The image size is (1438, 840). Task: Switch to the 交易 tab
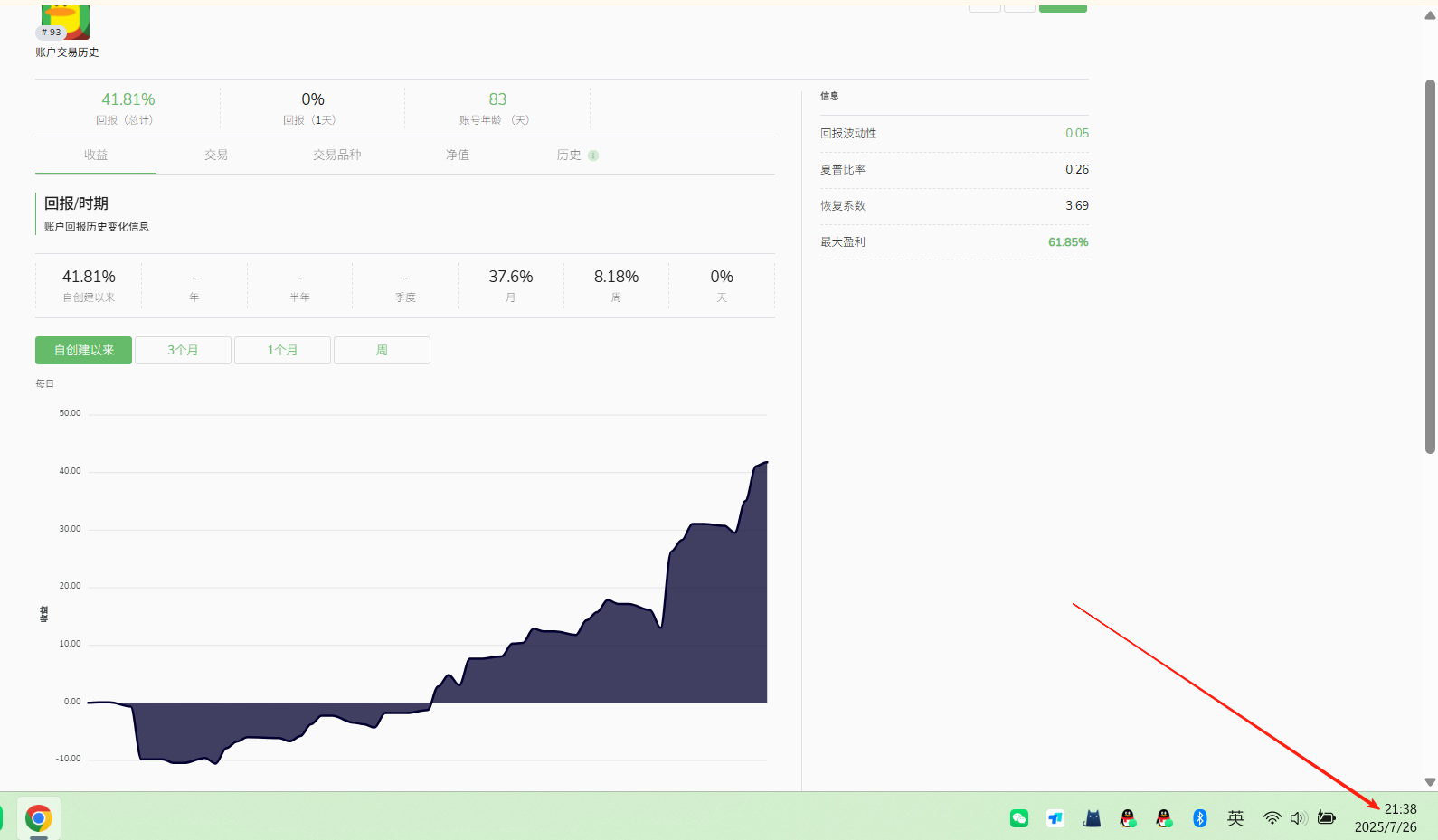(216, 155)
